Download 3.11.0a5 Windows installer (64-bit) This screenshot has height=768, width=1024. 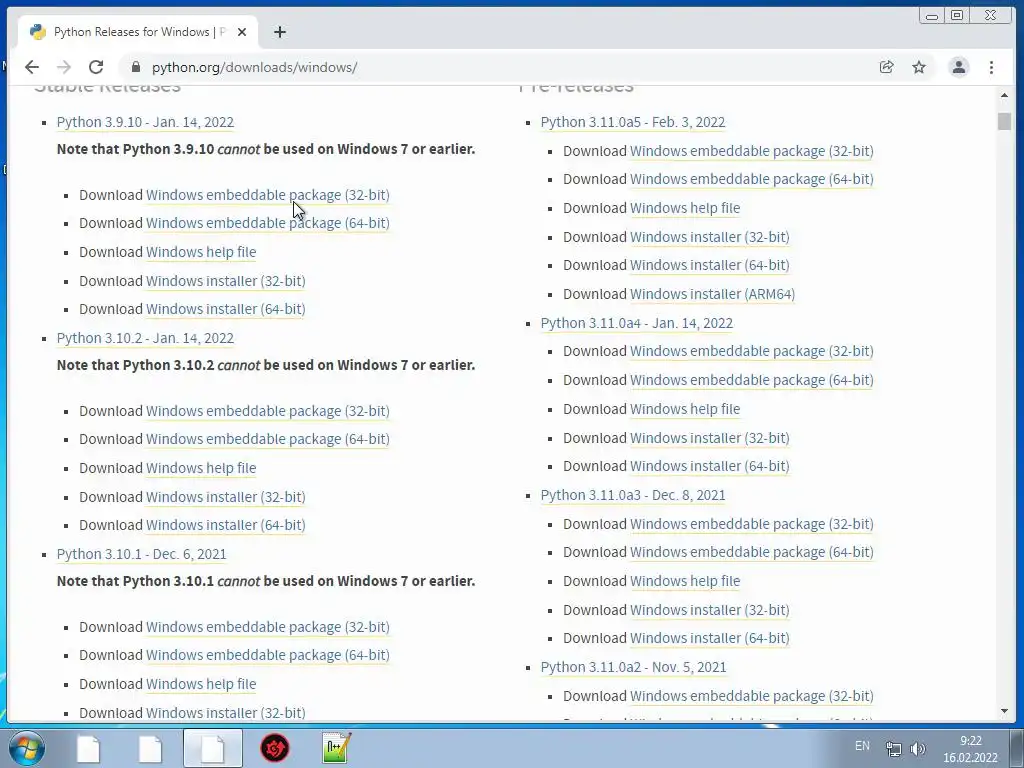(710, 265)
